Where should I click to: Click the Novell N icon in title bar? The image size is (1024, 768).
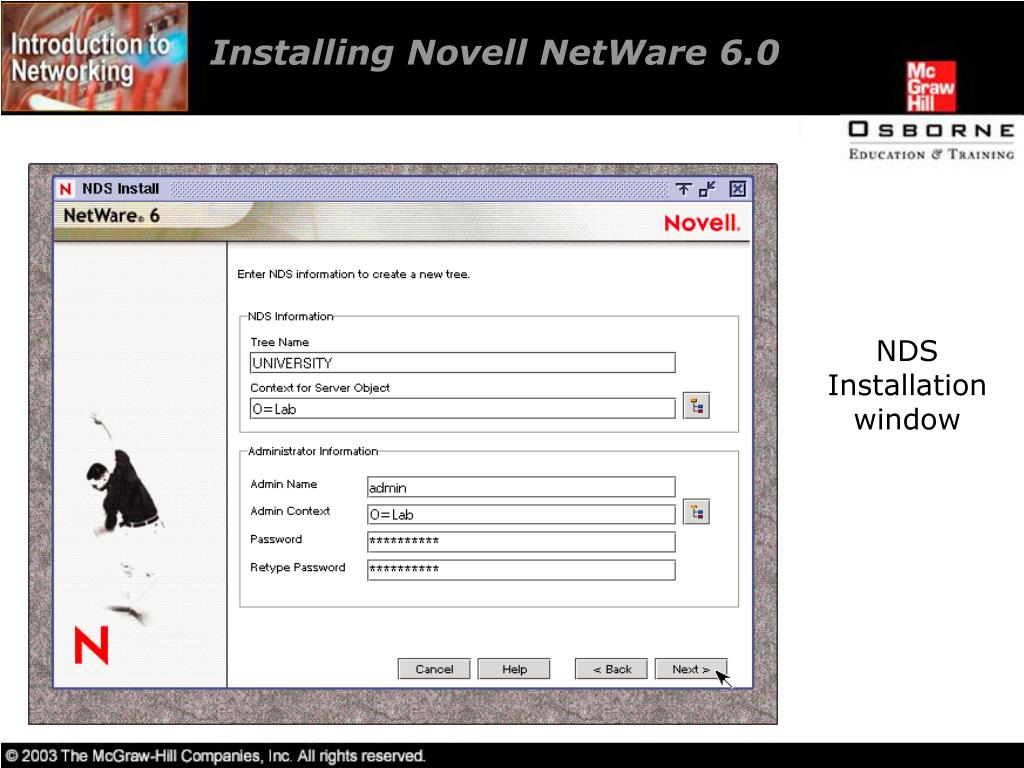point(65,189)
